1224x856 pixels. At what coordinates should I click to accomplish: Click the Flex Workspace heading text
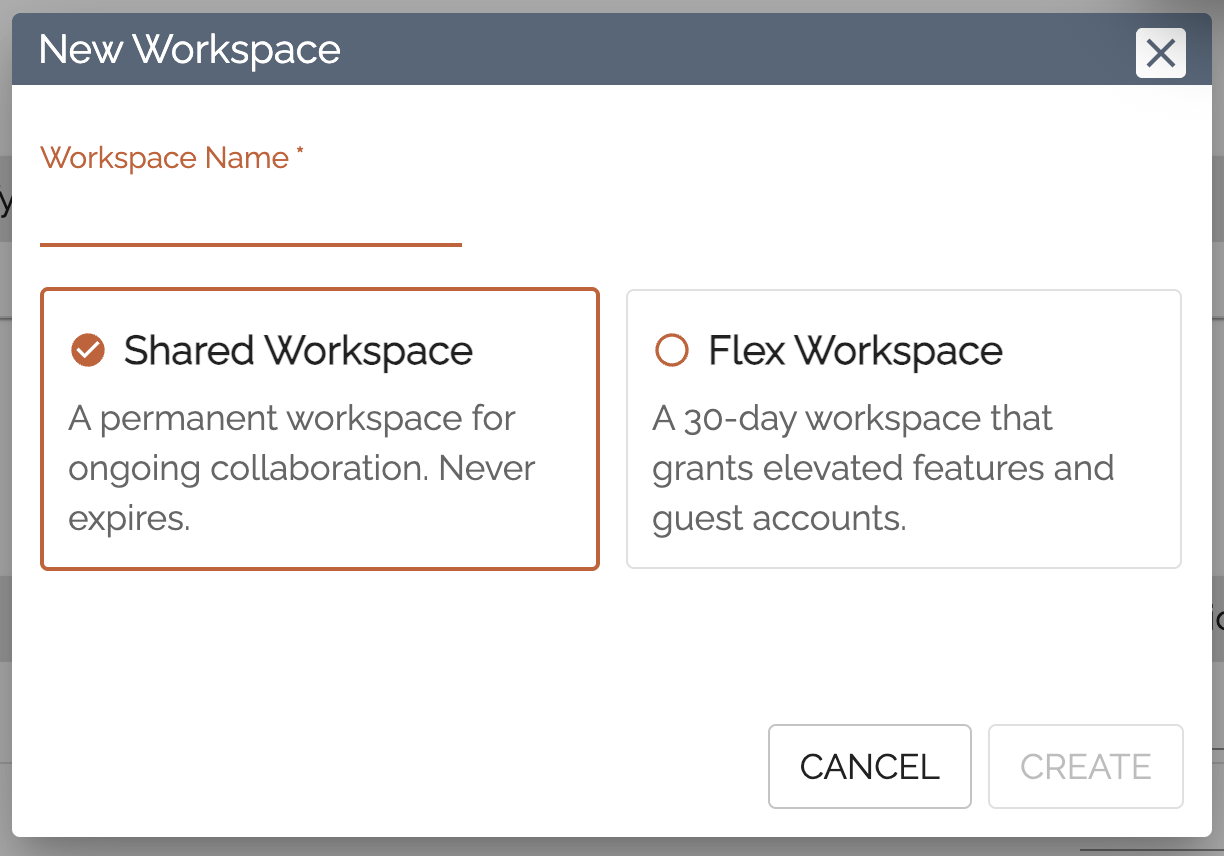click(x=856, y=350)
